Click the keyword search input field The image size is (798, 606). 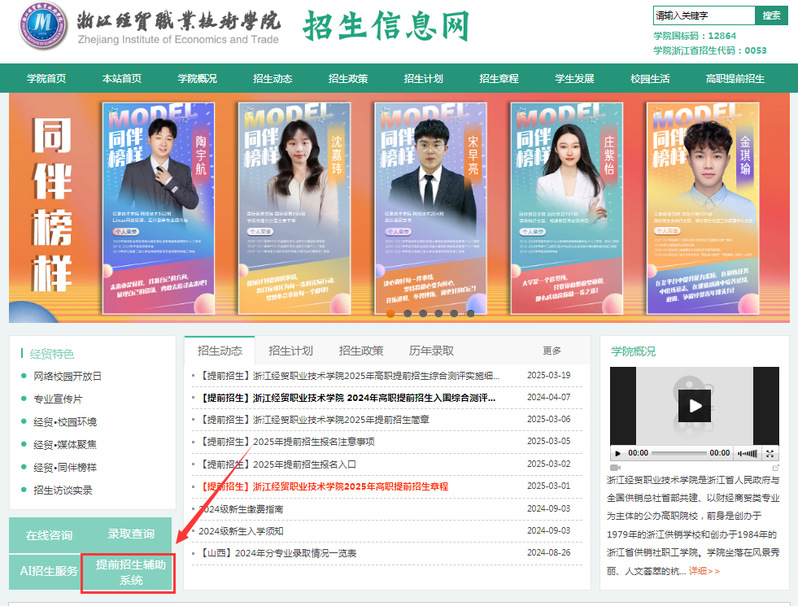[701, 16]
